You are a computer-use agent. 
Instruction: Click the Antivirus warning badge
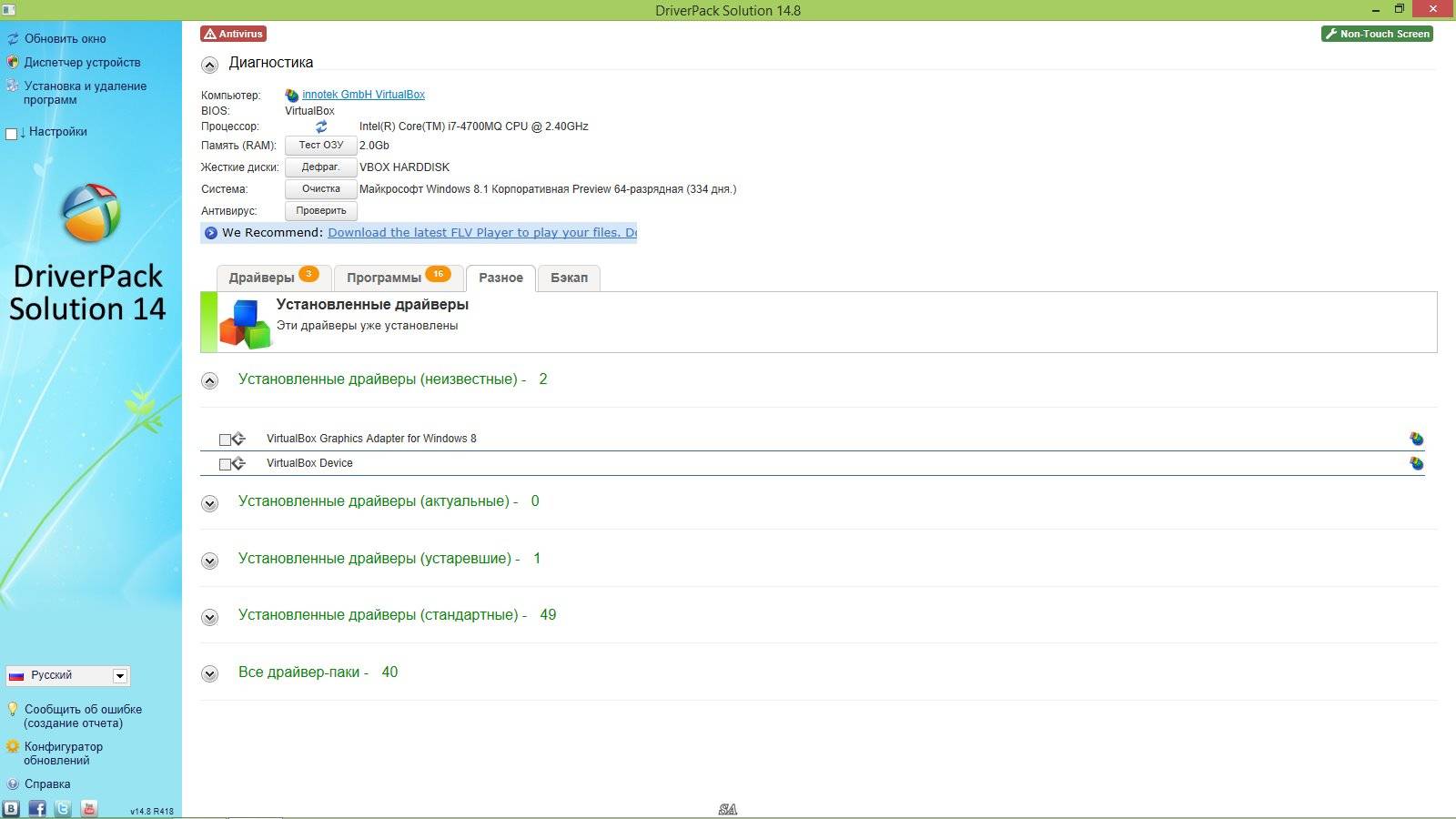coord(234,34)
